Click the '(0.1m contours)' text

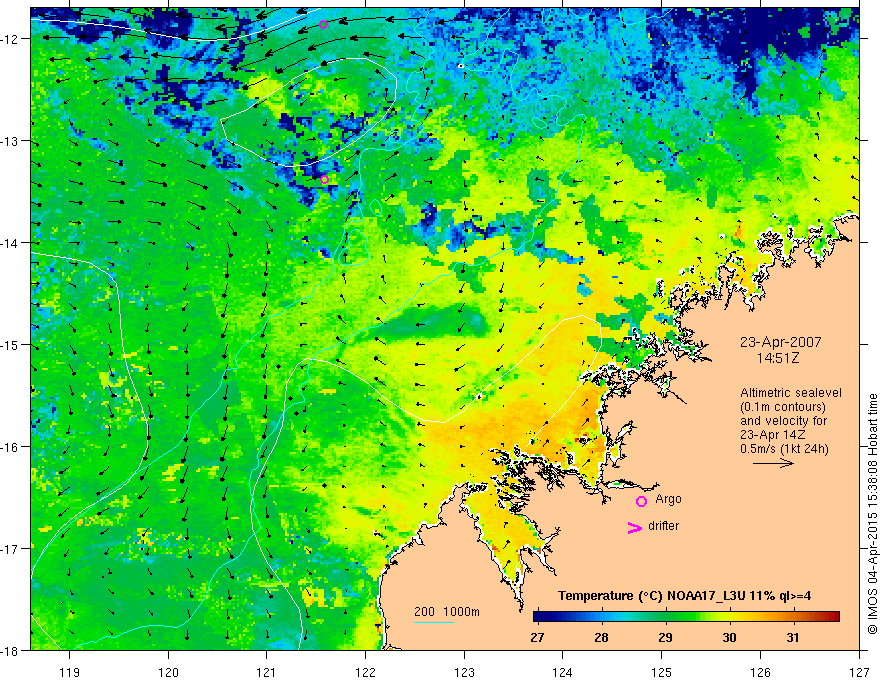tap(783, 407)
